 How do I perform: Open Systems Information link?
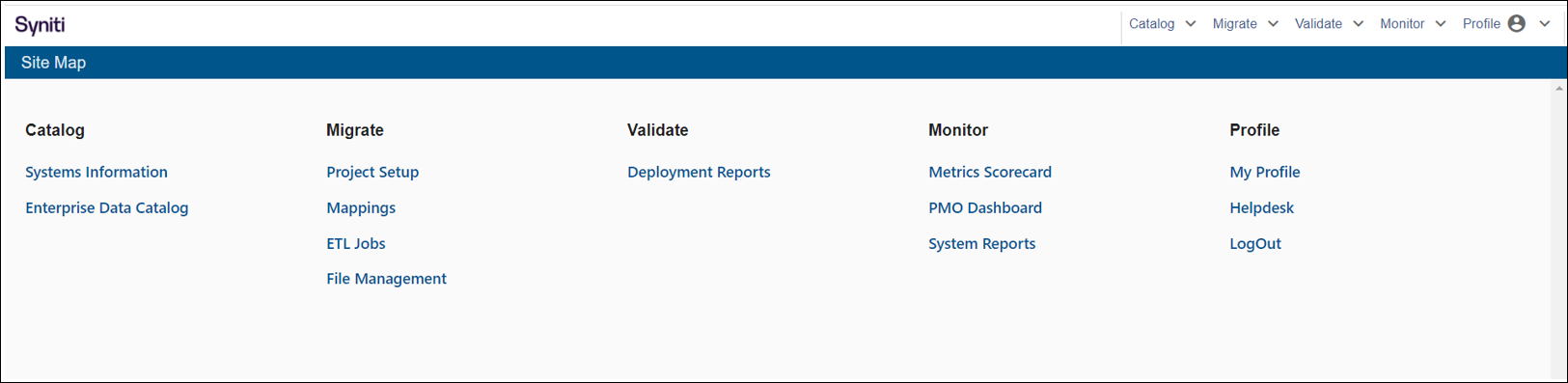pos(96,172)
